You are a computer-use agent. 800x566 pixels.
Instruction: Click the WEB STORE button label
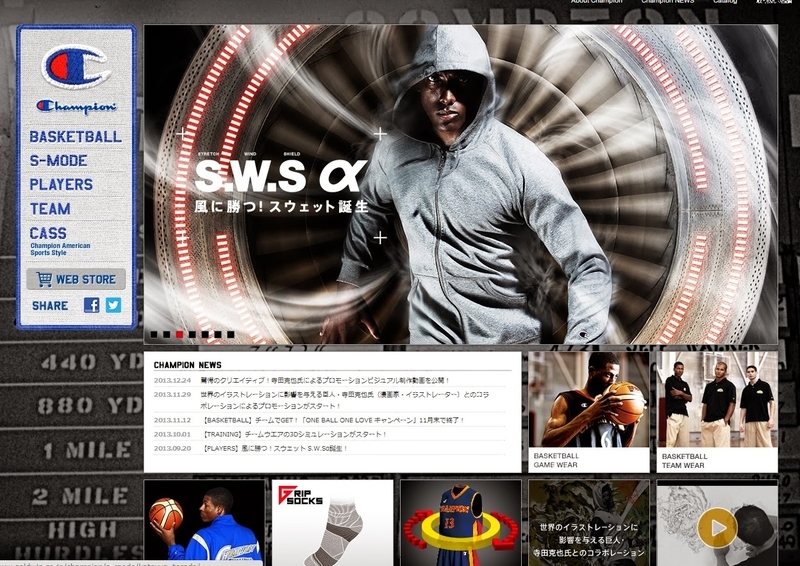click(x=86, y=279)
